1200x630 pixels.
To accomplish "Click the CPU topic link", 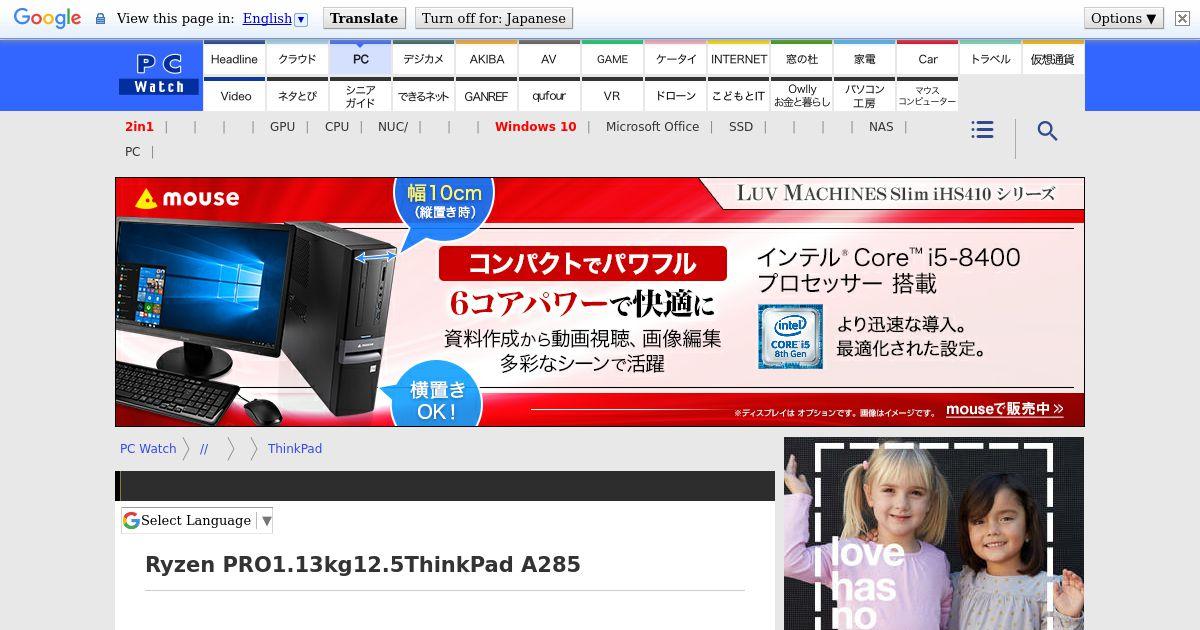I will point(337,126).
